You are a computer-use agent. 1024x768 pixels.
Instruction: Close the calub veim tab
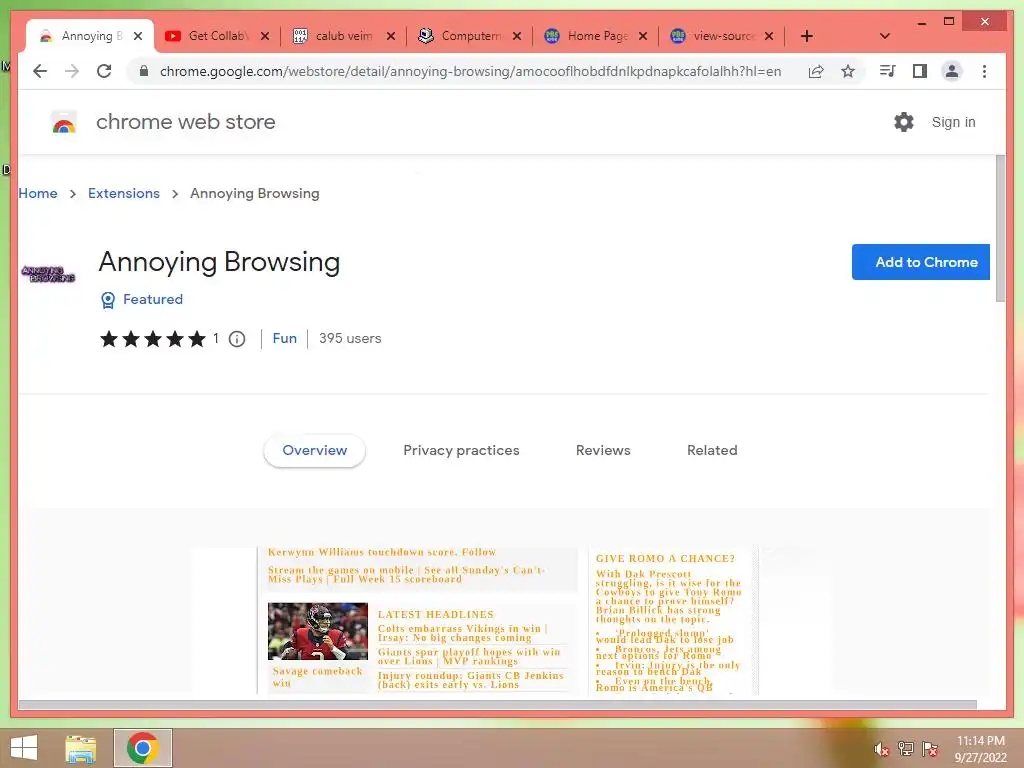click(x=391, y=36)
